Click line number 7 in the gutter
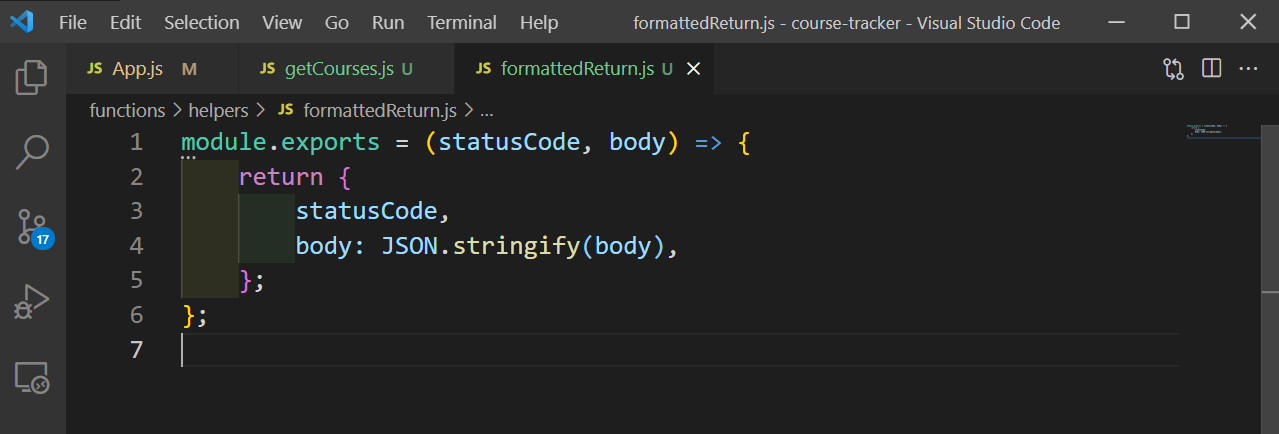Image resolution: width=1279 pixels, height=434 pixels. [x=137, y=350]
